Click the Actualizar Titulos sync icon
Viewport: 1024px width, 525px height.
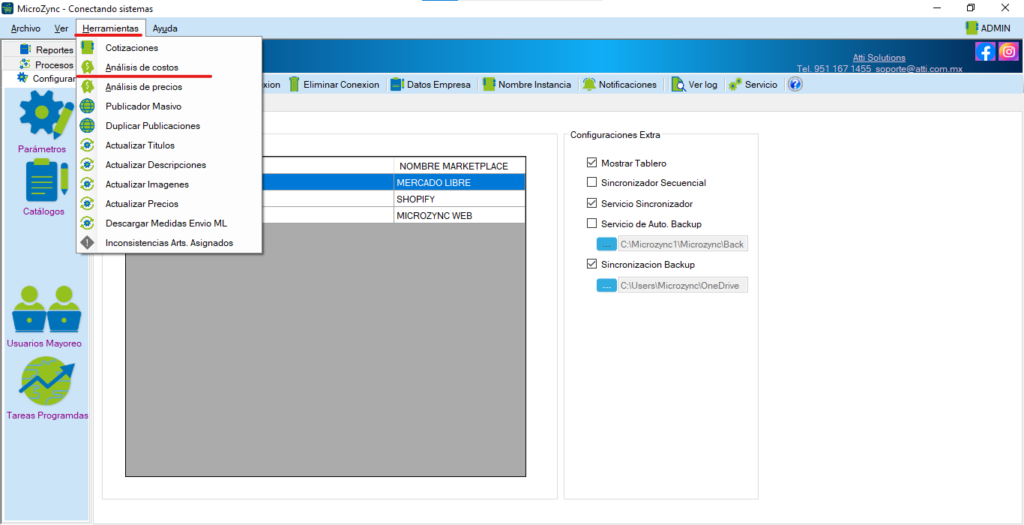(x=88, y=145)
